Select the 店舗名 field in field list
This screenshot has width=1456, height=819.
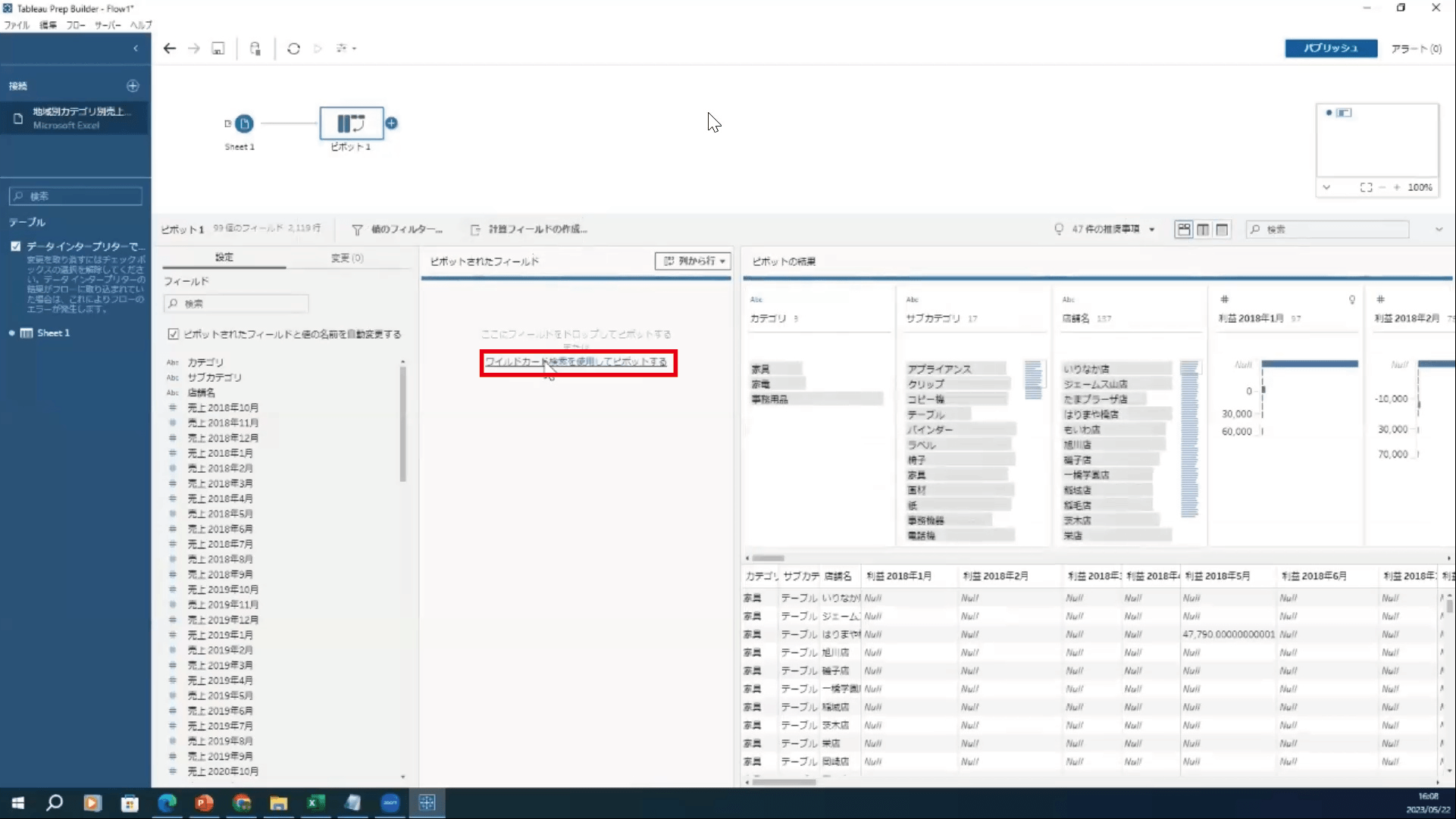point(202,392)
